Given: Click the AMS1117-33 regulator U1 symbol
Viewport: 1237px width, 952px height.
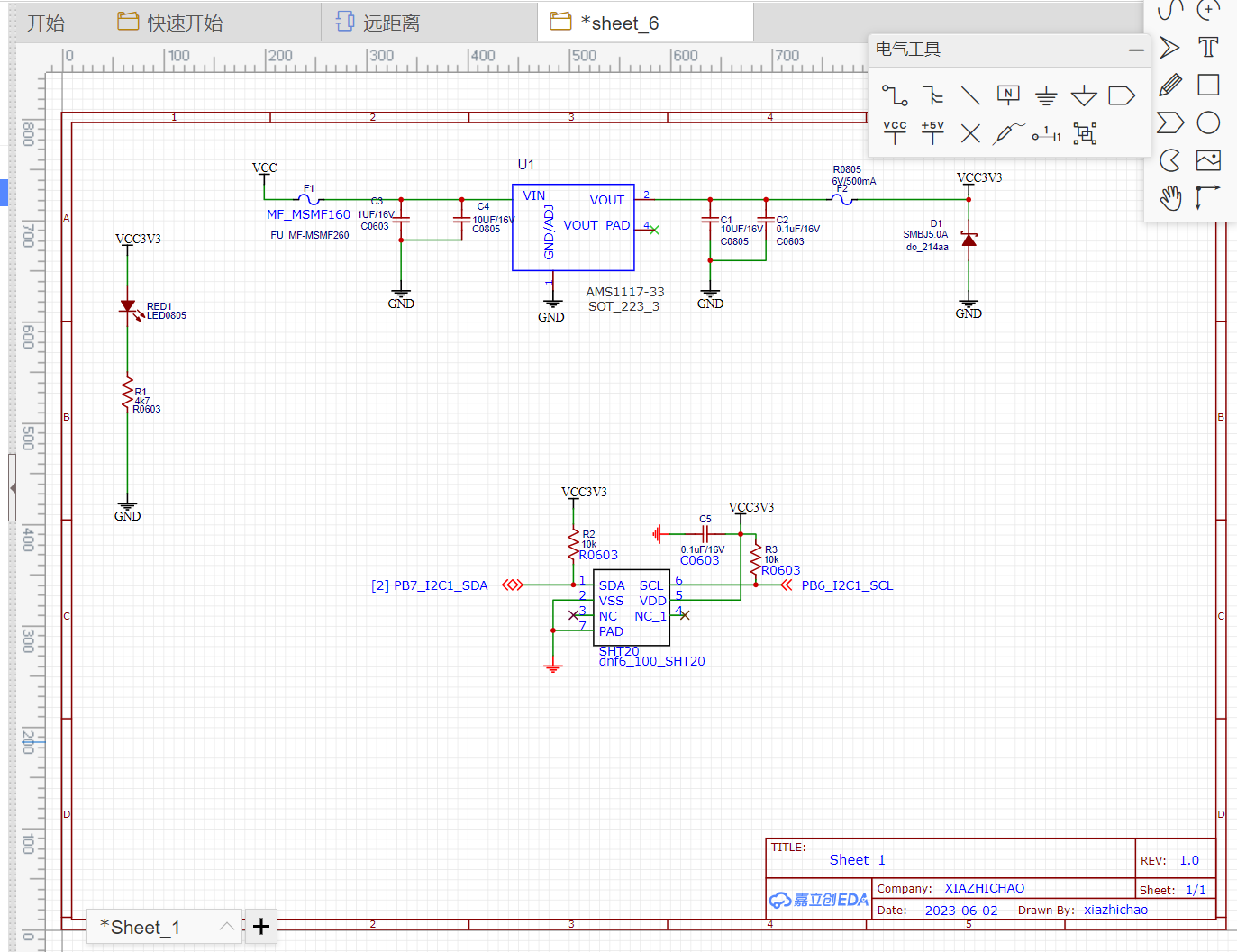Looking at the screenshot, I should click(573, 227).
